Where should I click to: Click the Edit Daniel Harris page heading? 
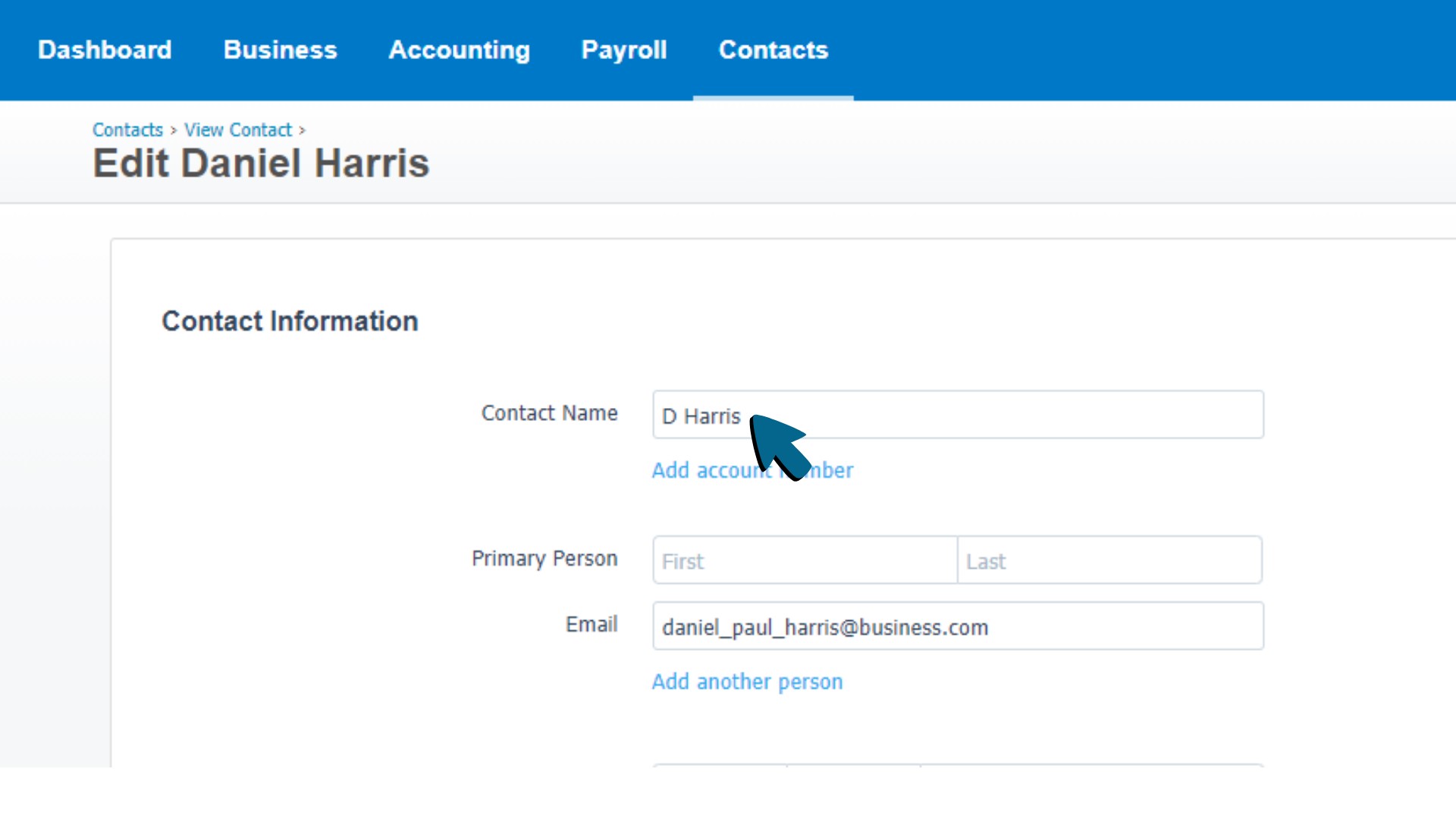(x=261, y=162)
